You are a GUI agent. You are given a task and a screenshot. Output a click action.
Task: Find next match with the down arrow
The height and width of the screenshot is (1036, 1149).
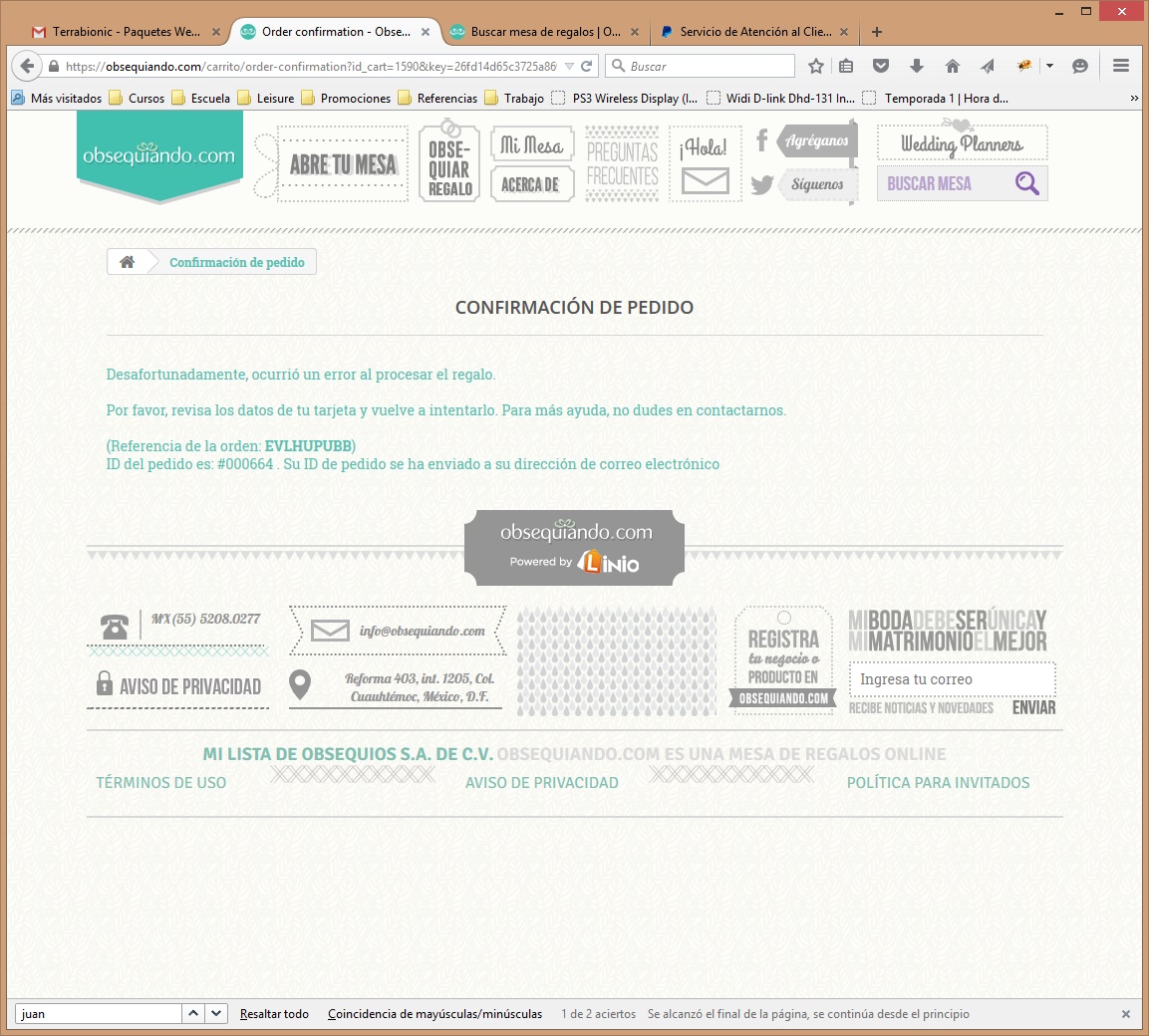(x=216, y=1013)
